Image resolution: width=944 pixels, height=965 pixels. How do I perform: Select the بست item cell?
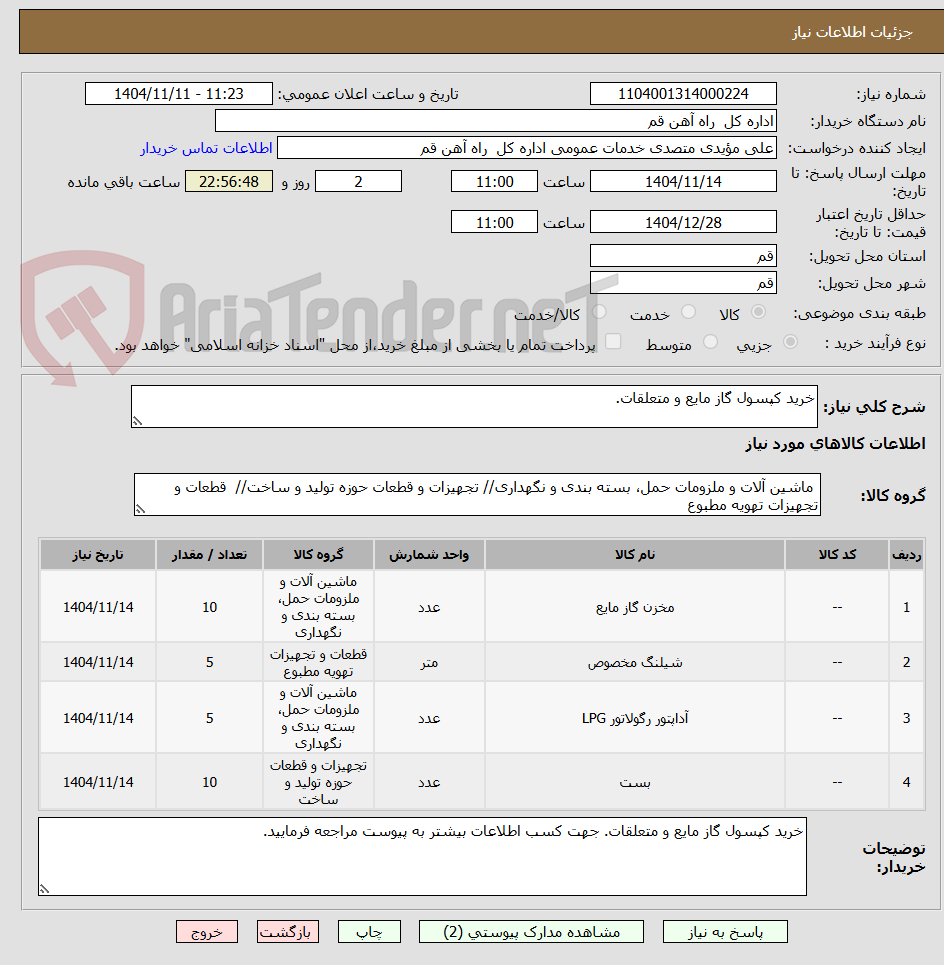[x=634, y=782]
